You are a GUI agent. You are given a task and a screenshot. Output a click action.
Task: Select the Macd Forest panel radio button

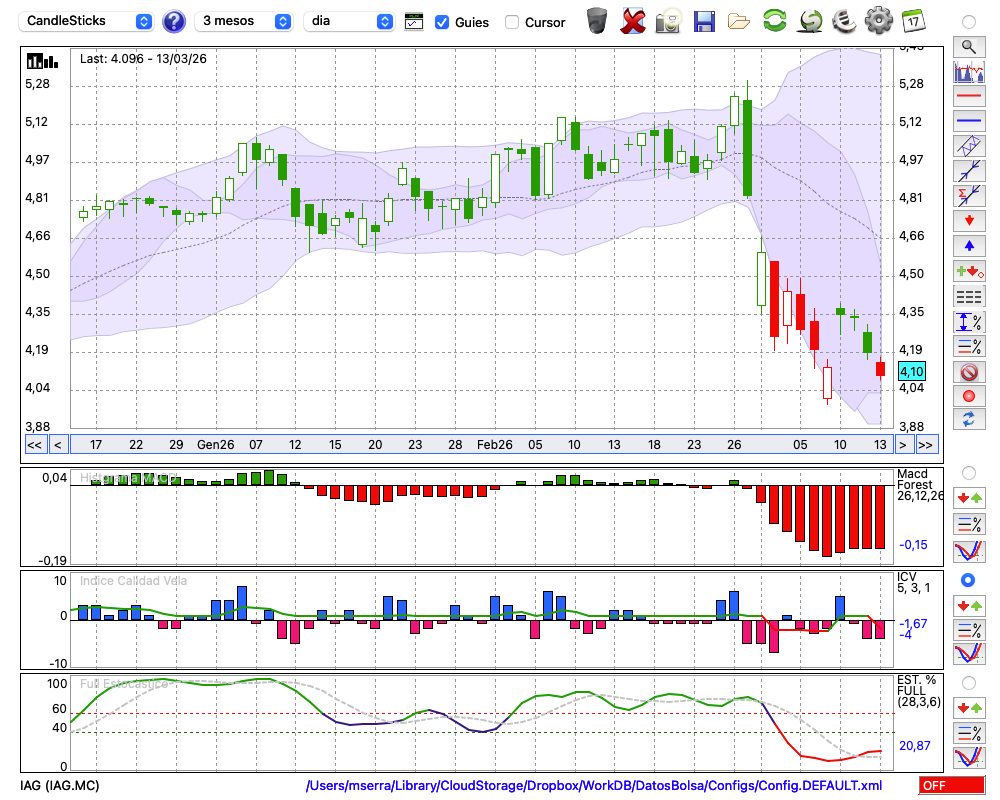pos(969,473)
